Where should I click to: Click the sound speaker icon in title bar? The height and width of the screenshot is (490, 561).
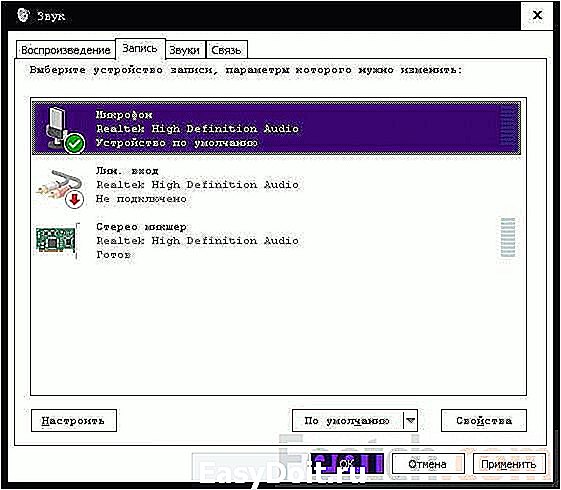coord(24,16)
